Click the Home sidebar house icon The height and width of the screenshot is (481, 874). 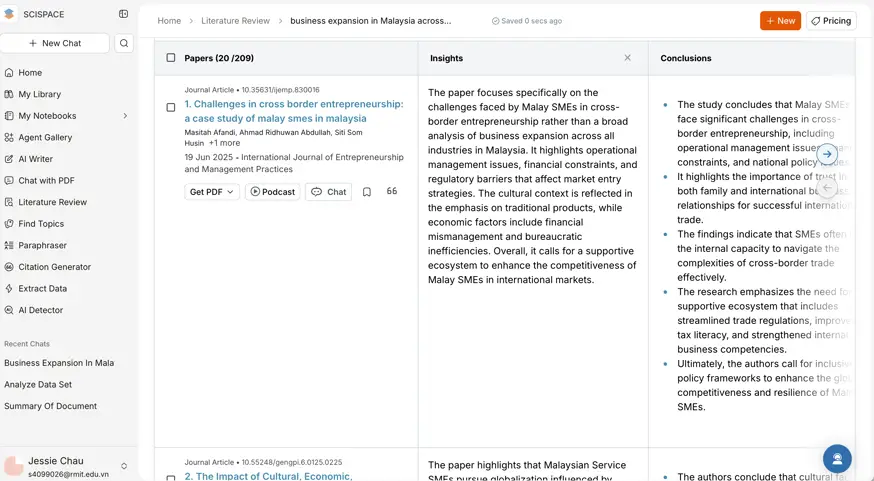point(9,72)
